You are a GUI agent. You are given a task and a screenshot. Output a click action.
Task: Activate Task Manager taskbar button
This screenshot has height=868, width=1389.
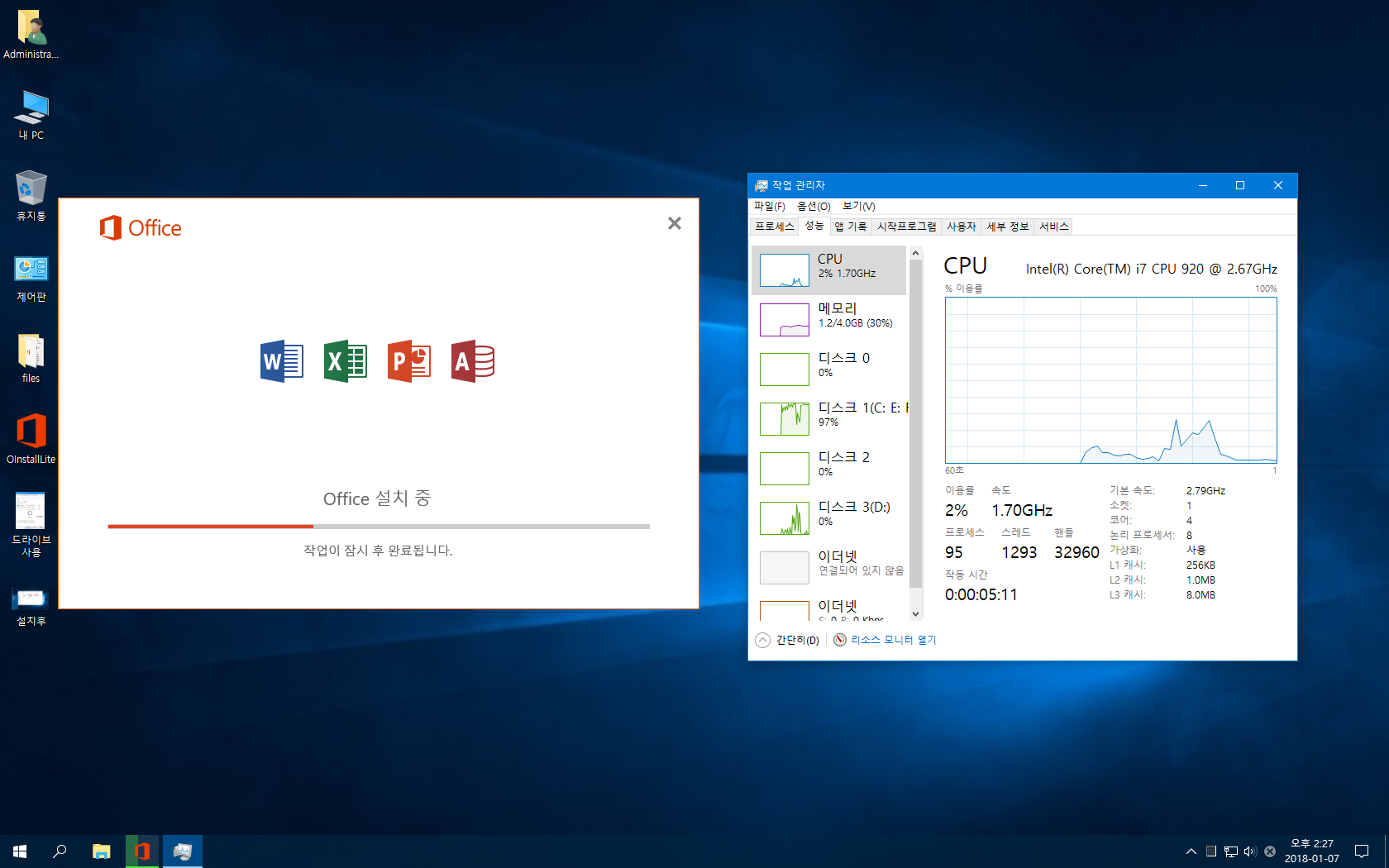(183, 851)
